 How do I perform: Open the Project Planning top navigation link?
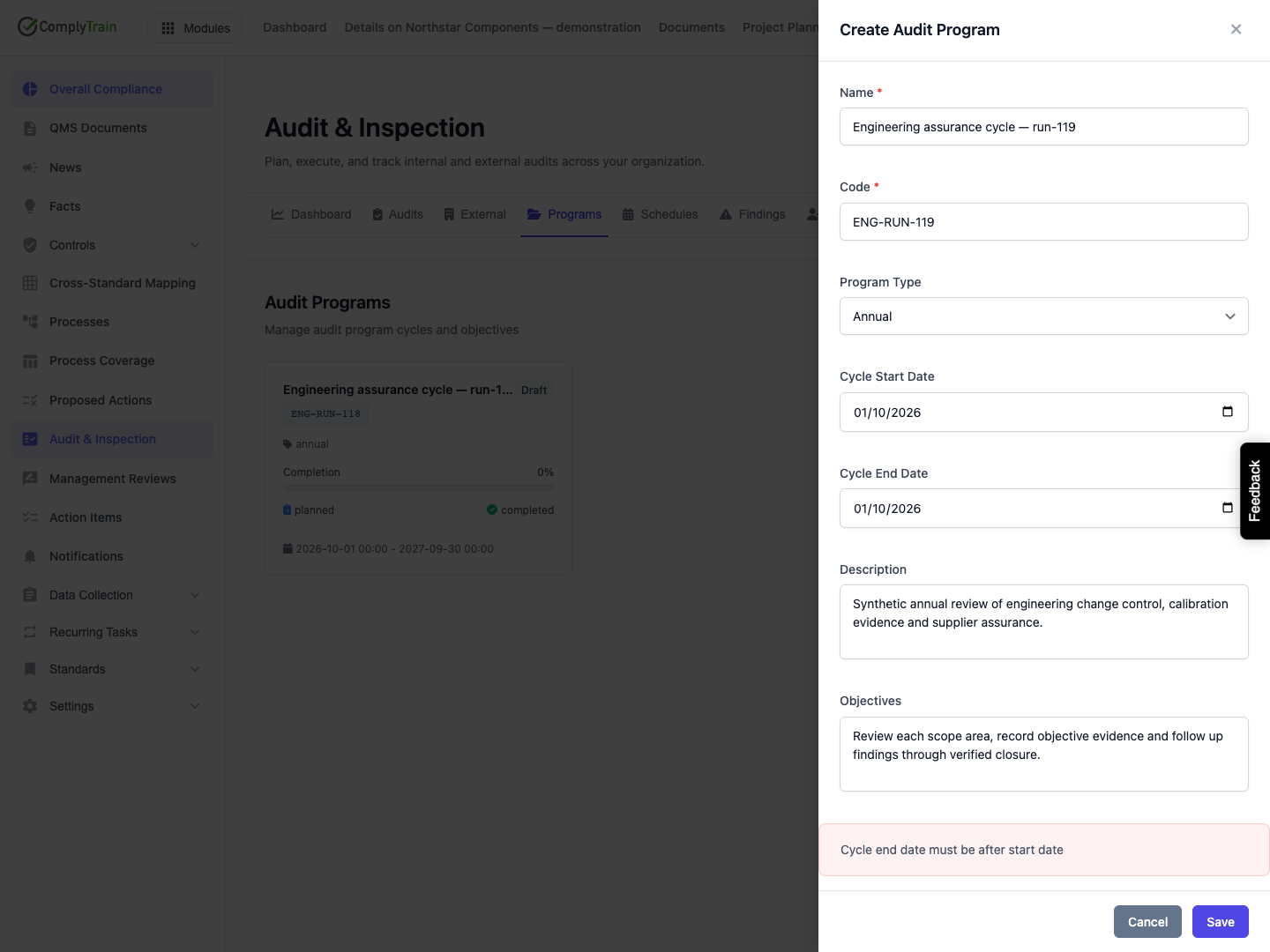click(x=781, y=27)
